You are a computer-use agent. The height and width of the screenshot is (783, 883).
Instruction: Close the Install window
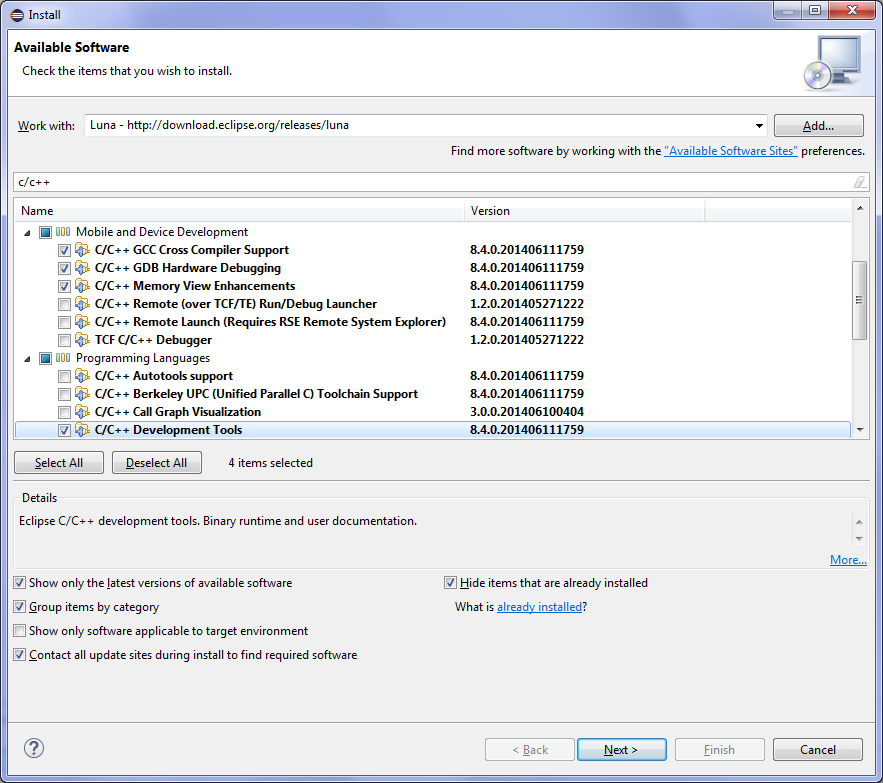click(853, 11)
